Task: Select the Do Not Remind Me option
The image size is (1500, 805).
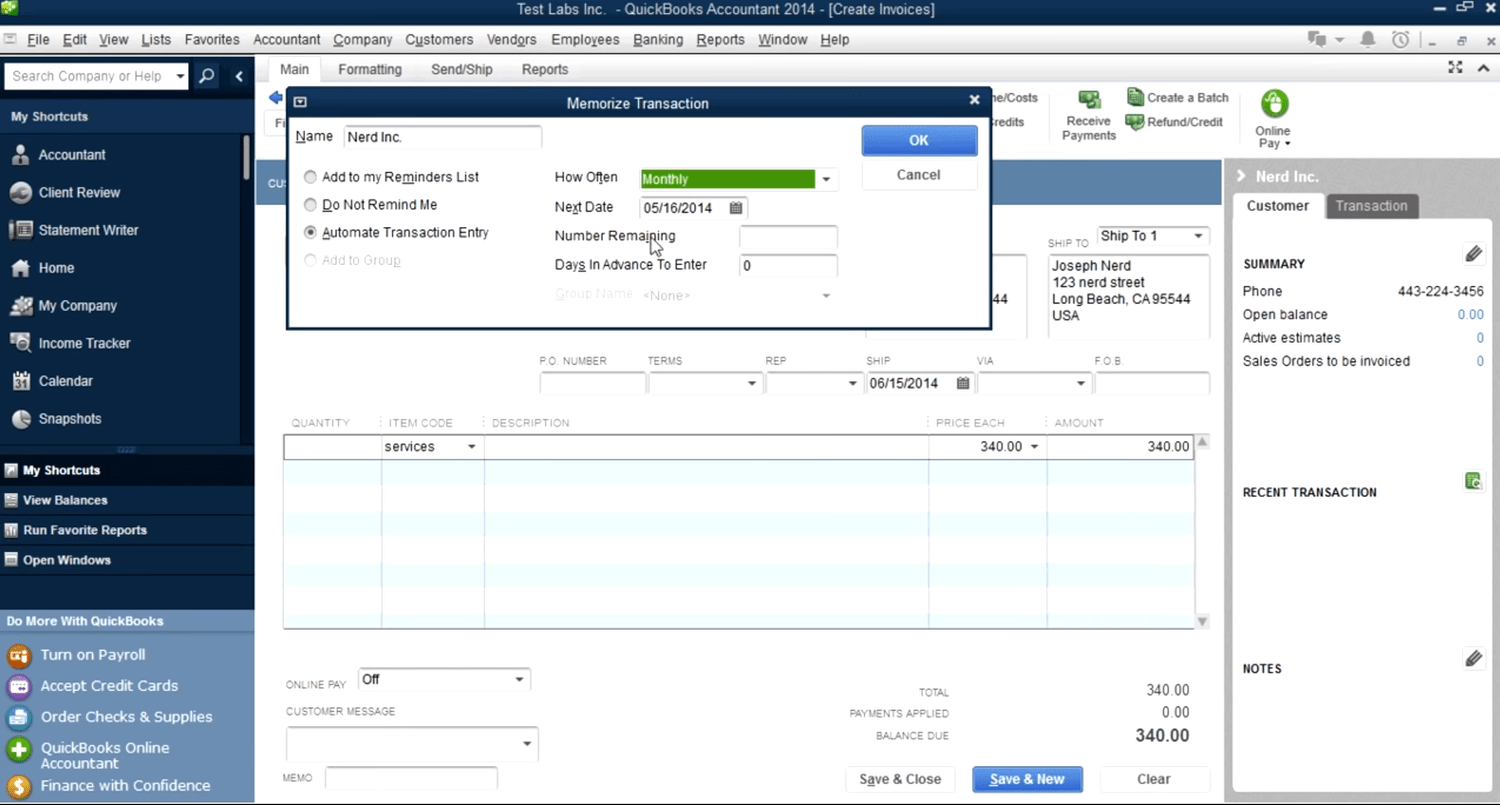Action: coord(310,205)
